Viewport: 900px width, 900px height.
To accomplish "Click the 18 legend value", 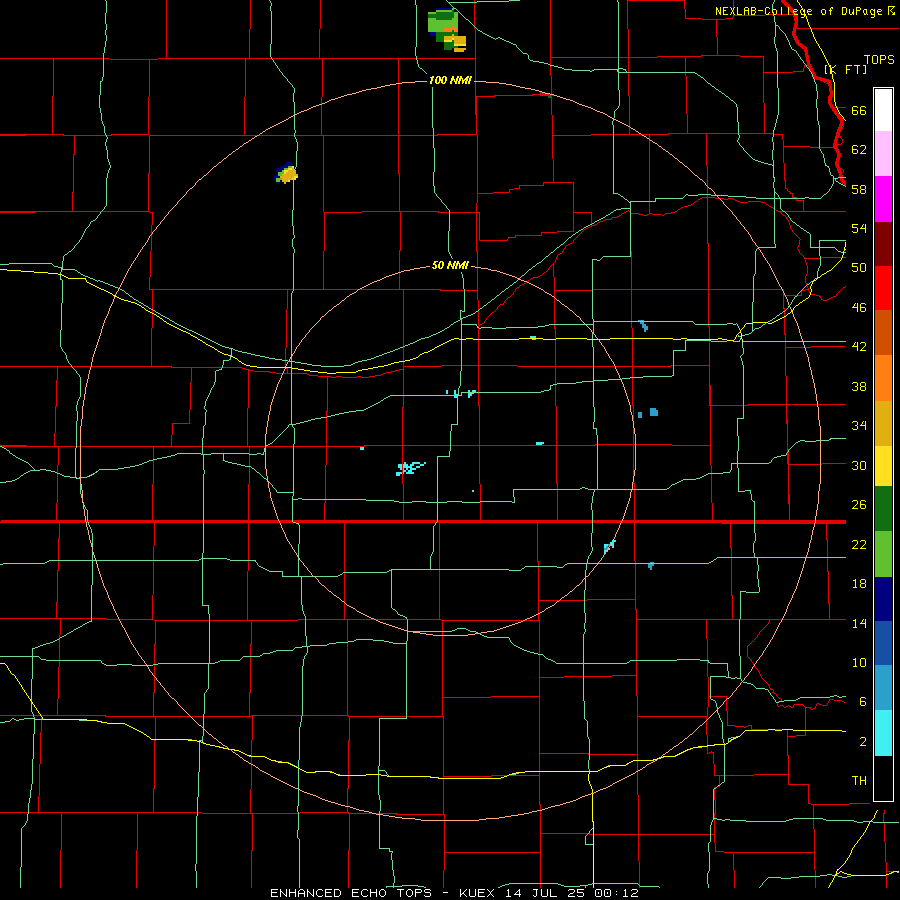I will coord(859,584).
